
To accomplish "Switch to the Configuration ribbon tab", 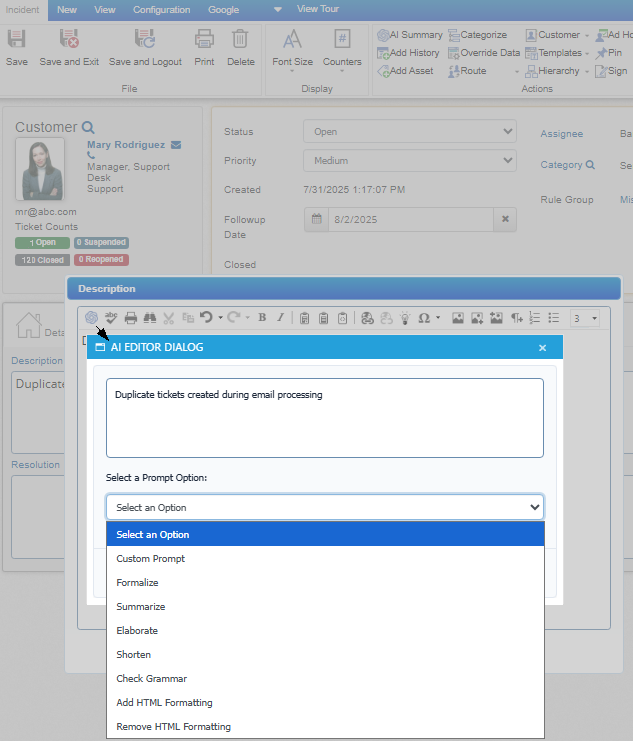I will click(161, 10).
